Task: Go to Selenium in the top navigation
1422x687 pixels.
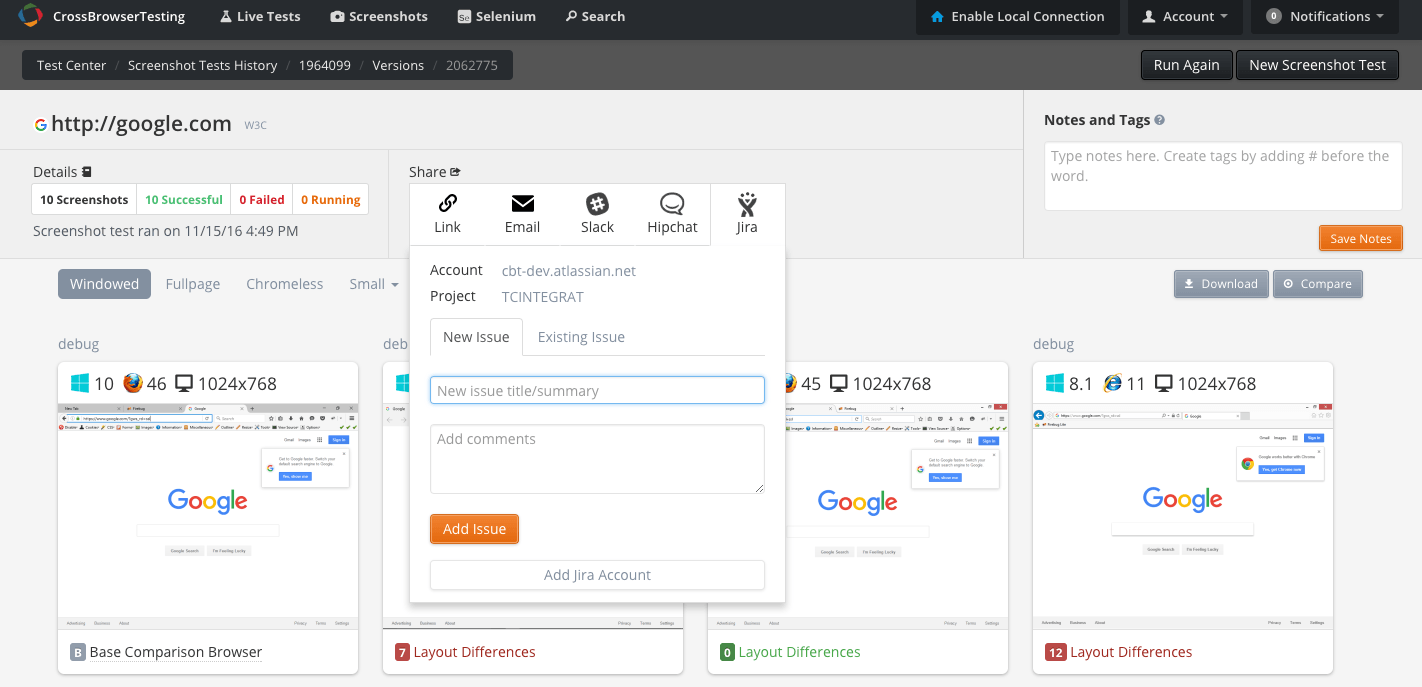Action: tap(496, 16)
